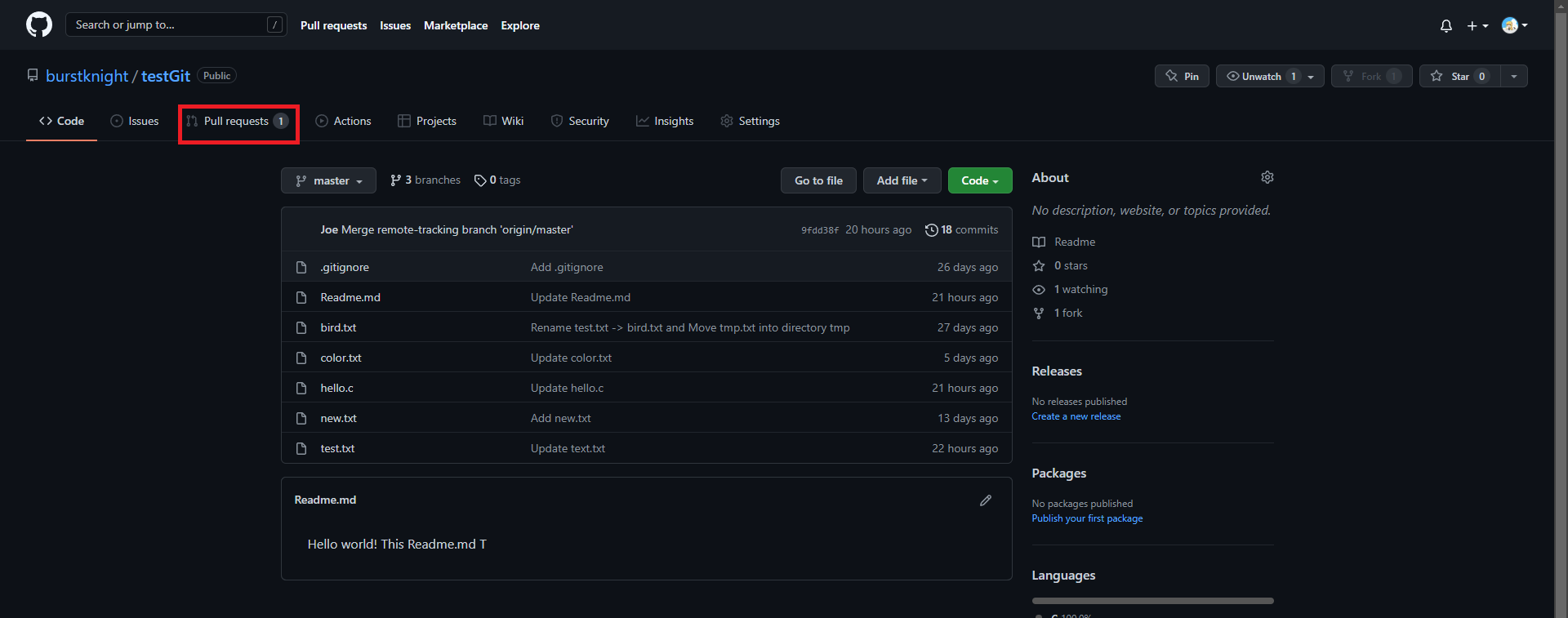Switch to the Security tab

pos(580,121)
